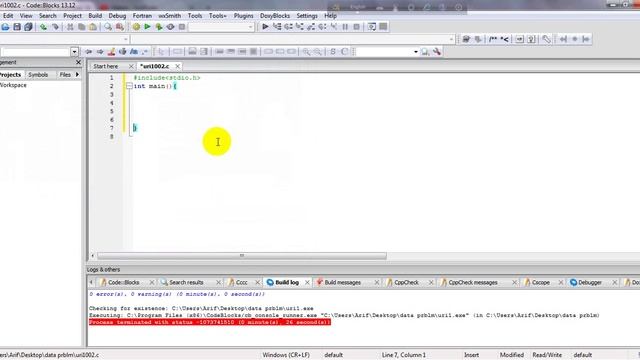Toggle source view S icon
This screenshot has height=360, width=640.
(333, 52)
